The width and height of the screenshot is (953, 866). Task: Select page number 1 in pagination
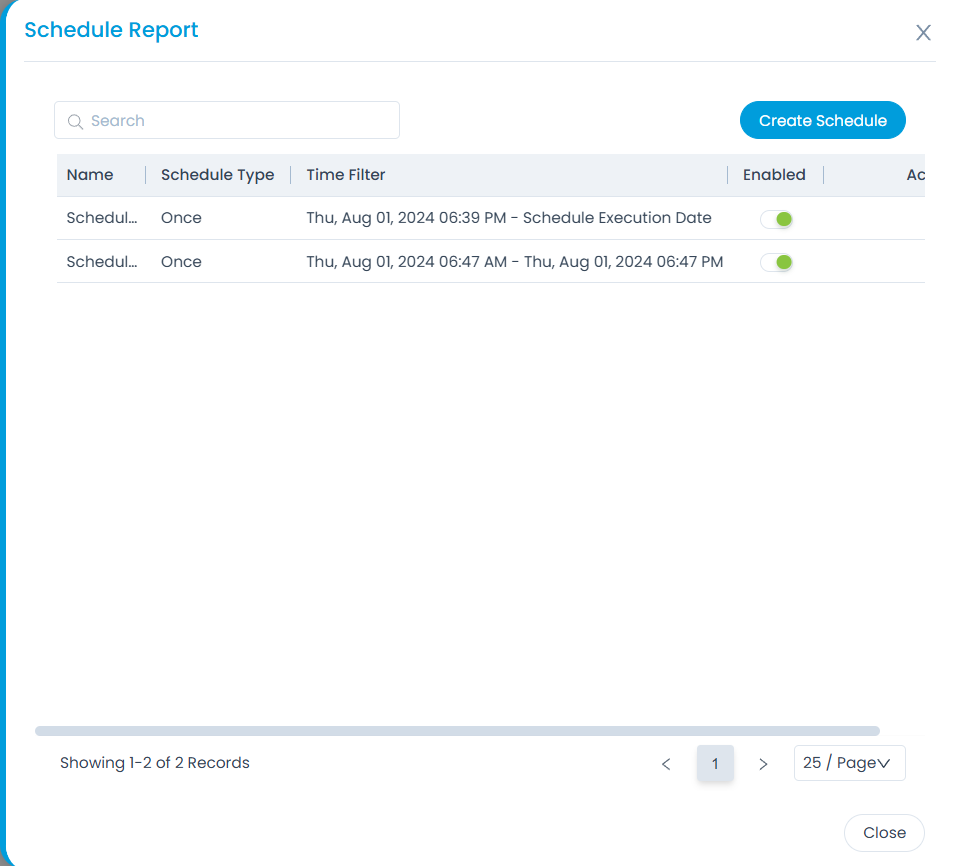(715, 763)
